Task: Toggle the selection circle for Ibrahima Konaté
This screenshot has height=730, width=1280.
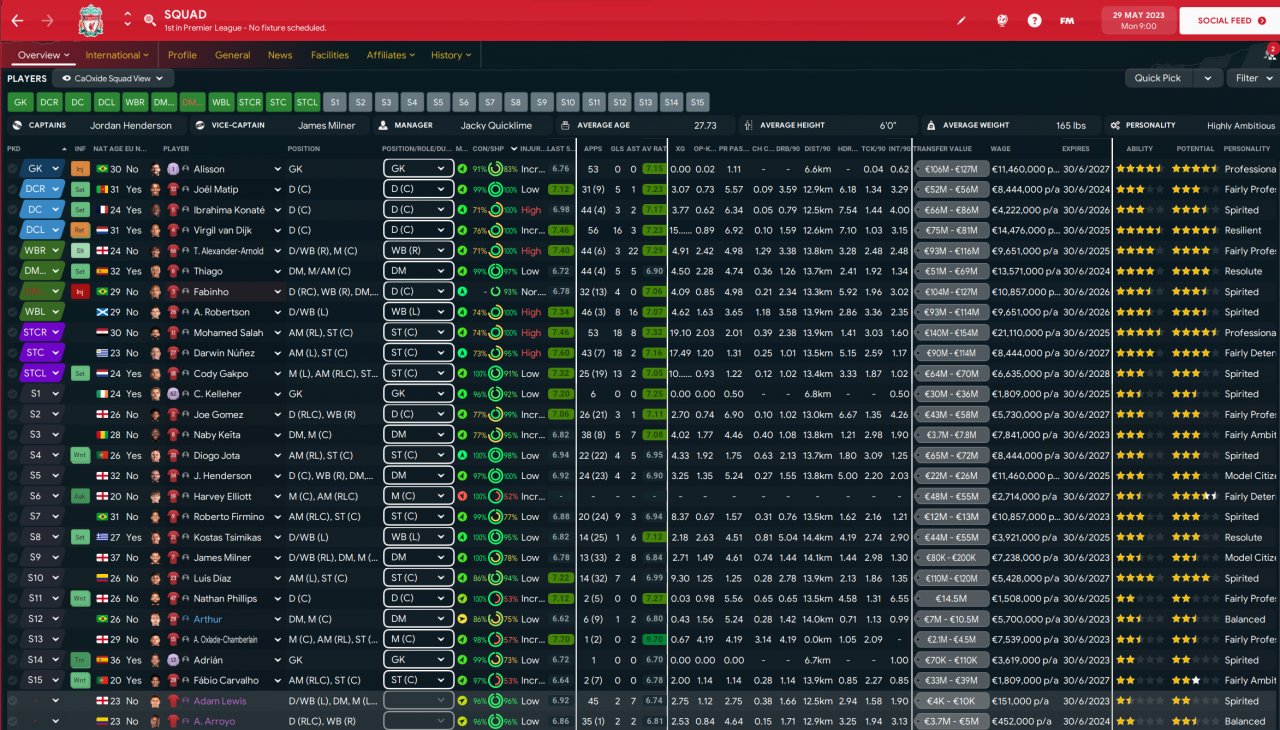Action: (x=13, y=210)
